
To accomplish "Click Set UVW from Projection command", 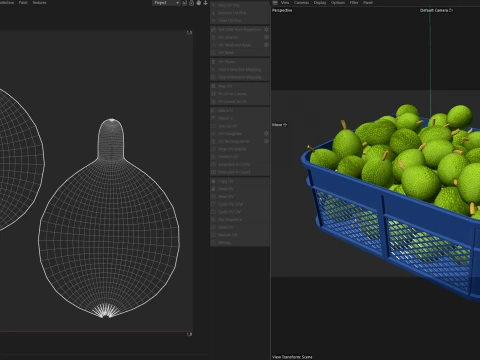I will coord(239,30).
